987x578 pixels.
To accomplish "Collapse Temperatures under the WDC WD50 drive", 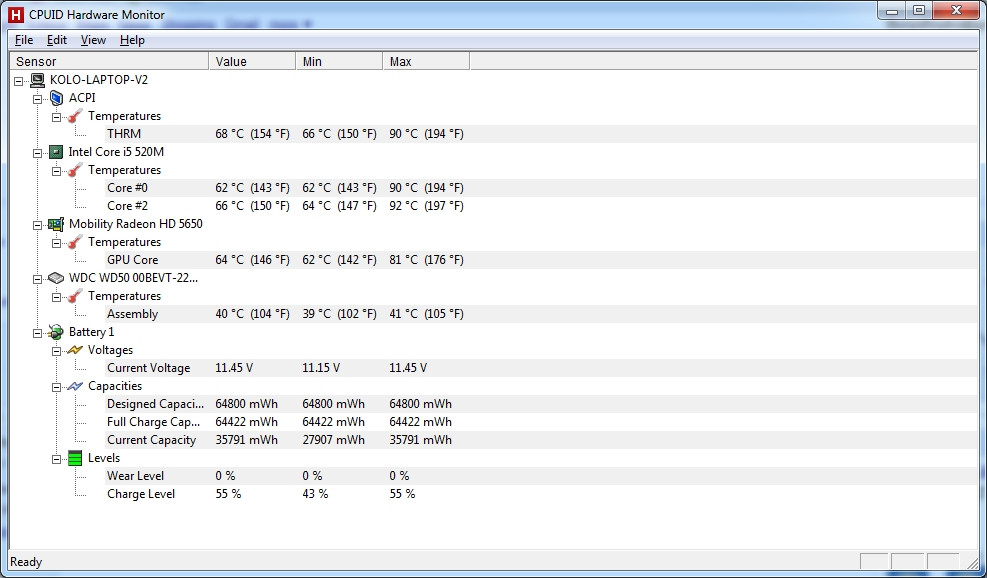I will [x=57, y=297].
